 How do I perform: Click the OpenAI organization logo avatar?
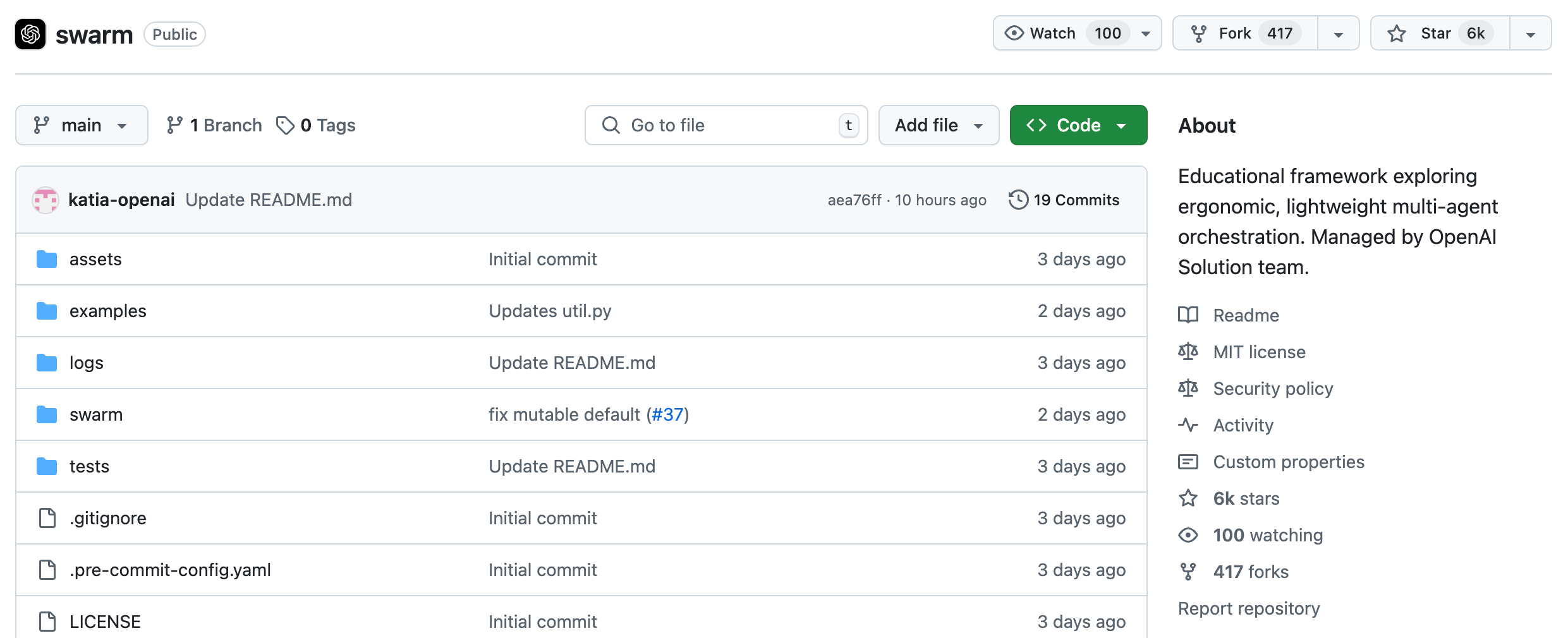point(30,34)
